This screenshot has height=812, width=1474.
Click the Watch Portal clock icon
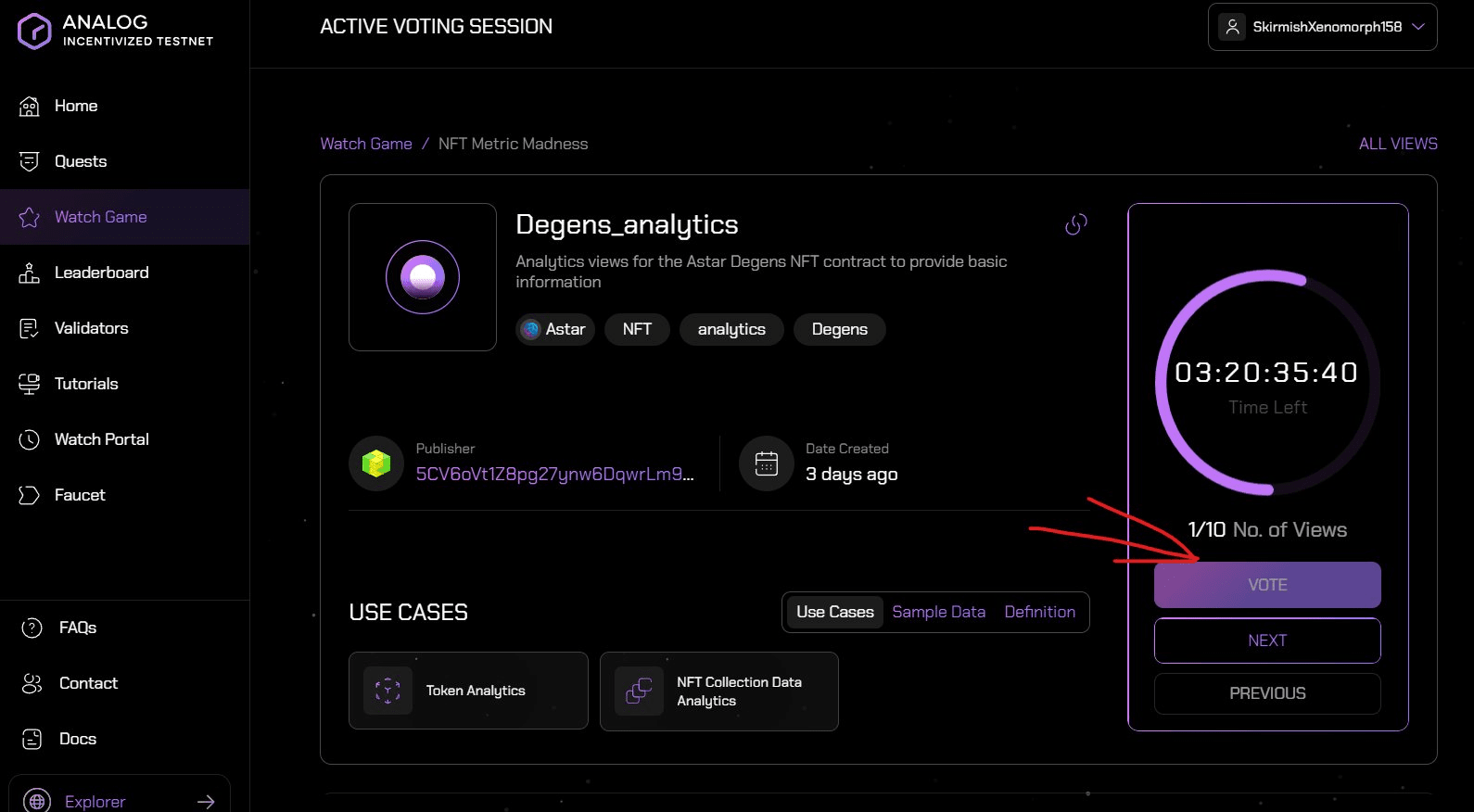[30, 440]
